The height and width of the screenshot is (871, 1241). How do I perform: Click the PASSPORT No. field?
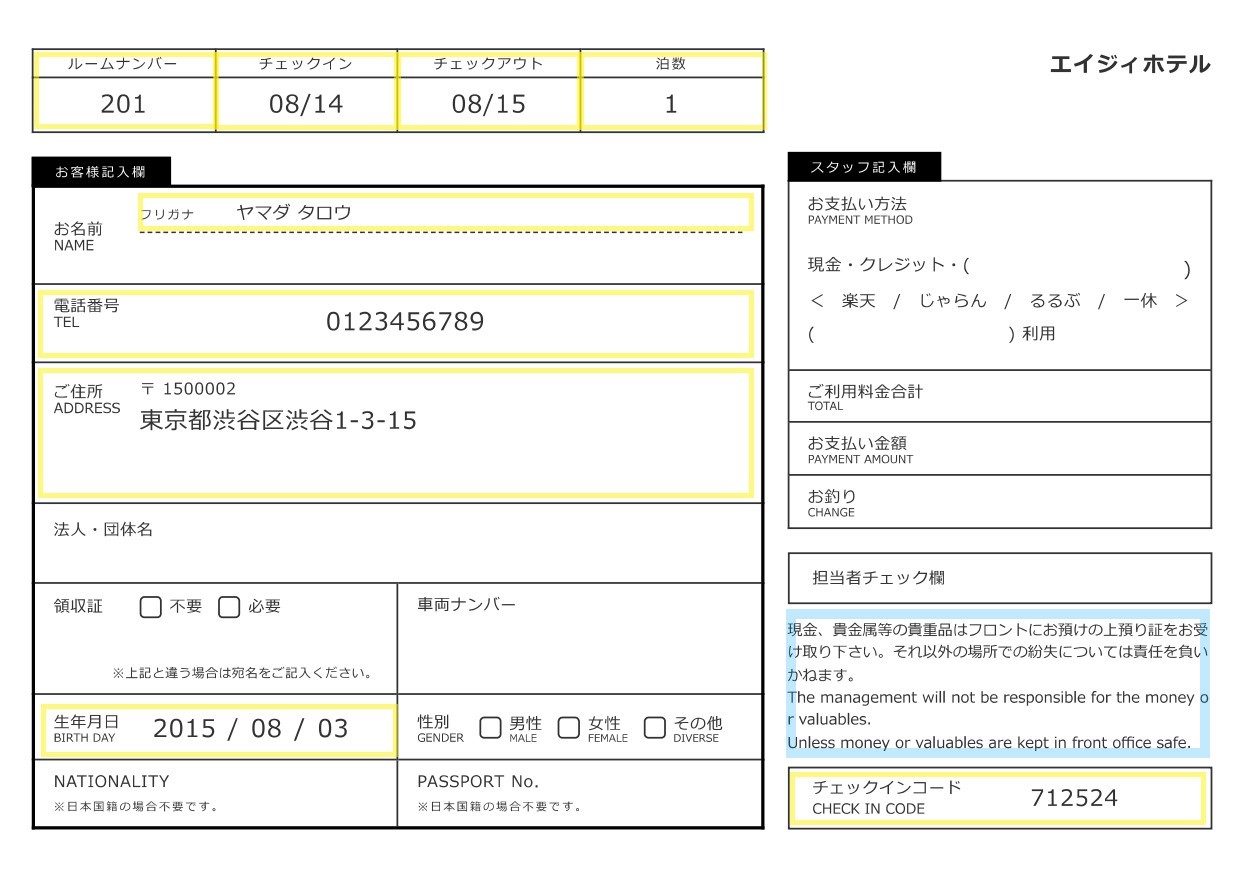coord(580,793)
